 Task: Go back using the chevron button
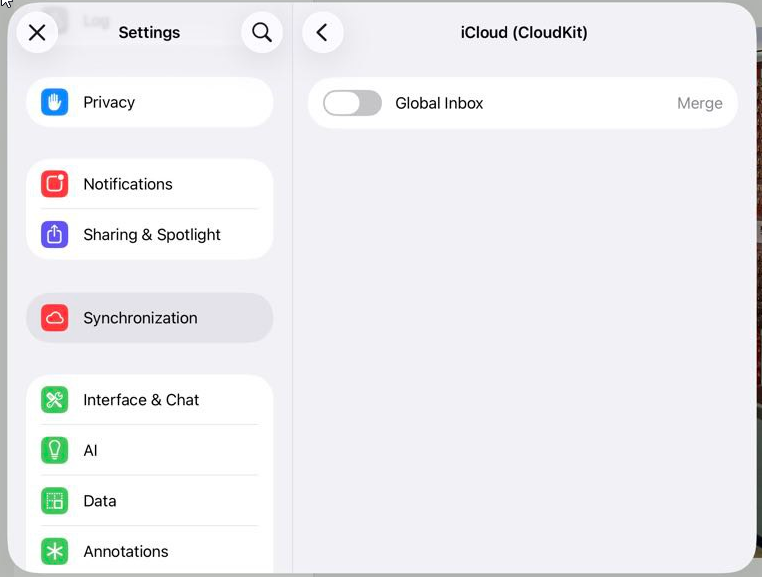coord(322,33)
